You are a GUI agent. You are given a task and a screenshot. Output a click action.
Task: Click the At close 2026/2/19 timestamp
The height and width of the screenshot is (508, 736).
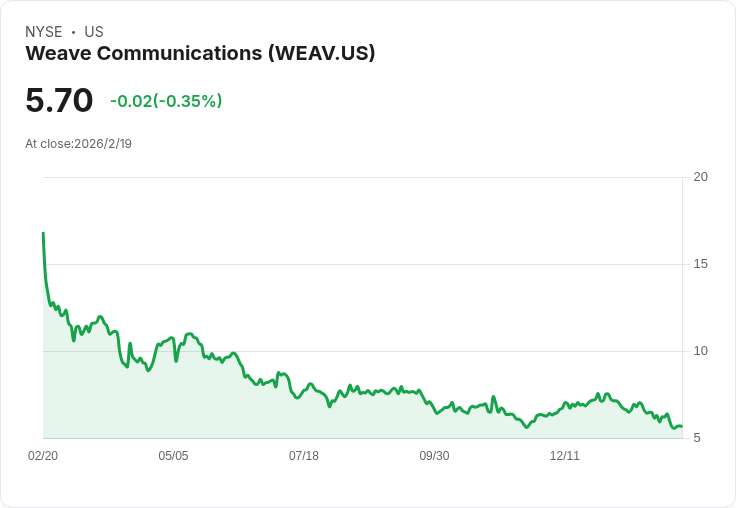pyautogui.click(x=78, y=143)
